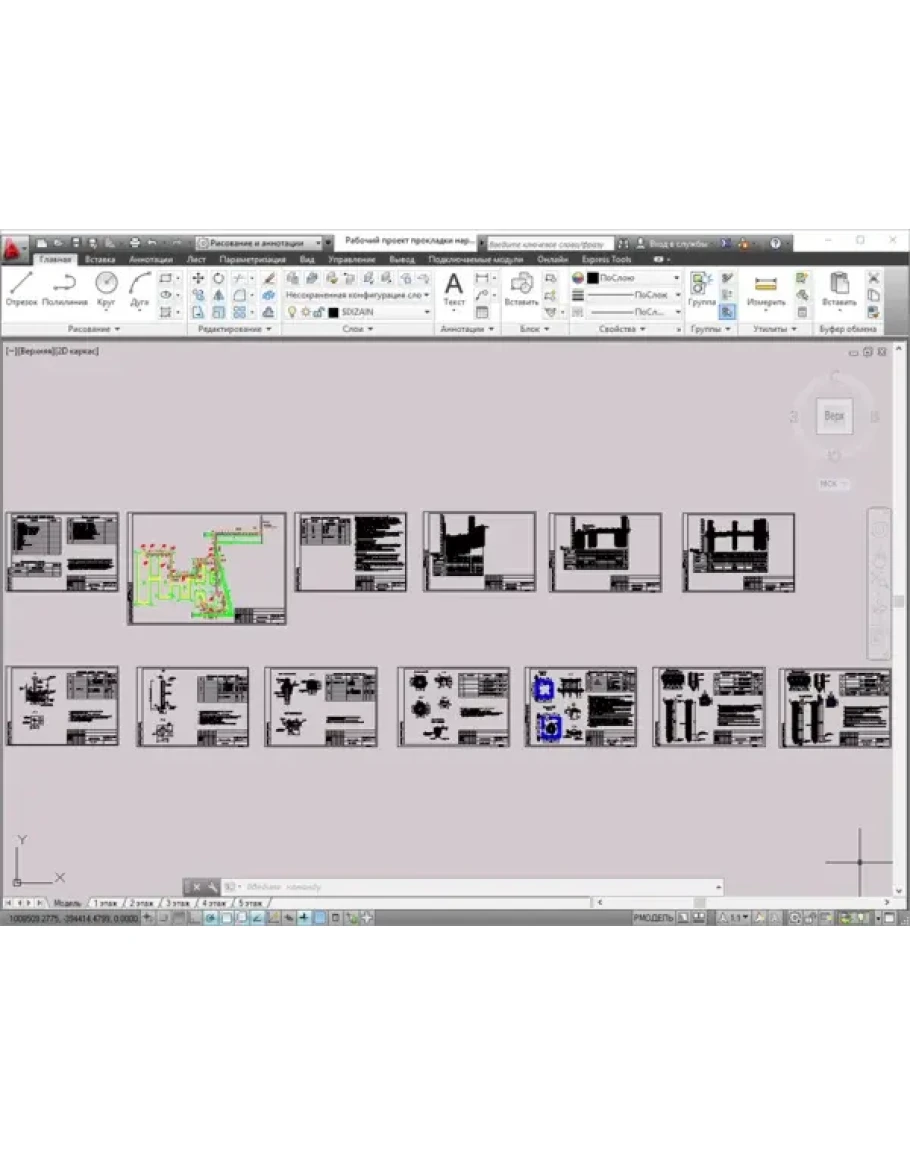Open the Измерить measure tool
Image resolution: width=910 pixels, height=1155 pixels.
pos(766,288)
